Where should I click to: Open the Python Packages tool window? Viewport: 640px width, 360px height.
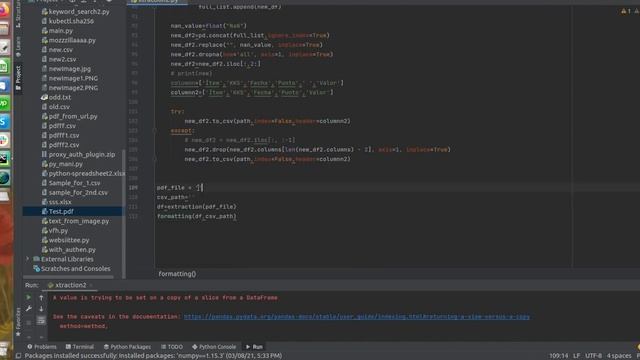tap(127, 347)
